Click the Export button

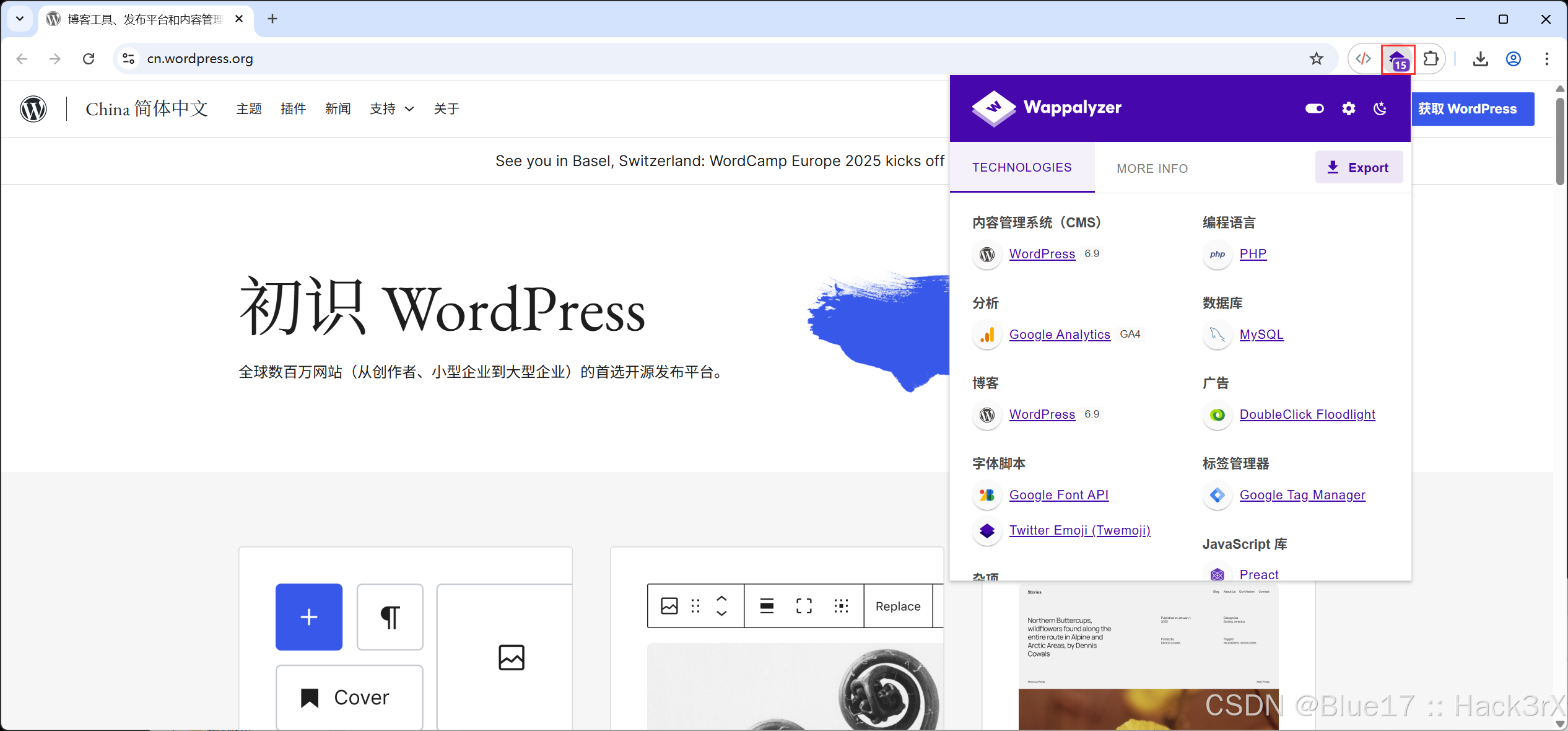[1358, 168]
